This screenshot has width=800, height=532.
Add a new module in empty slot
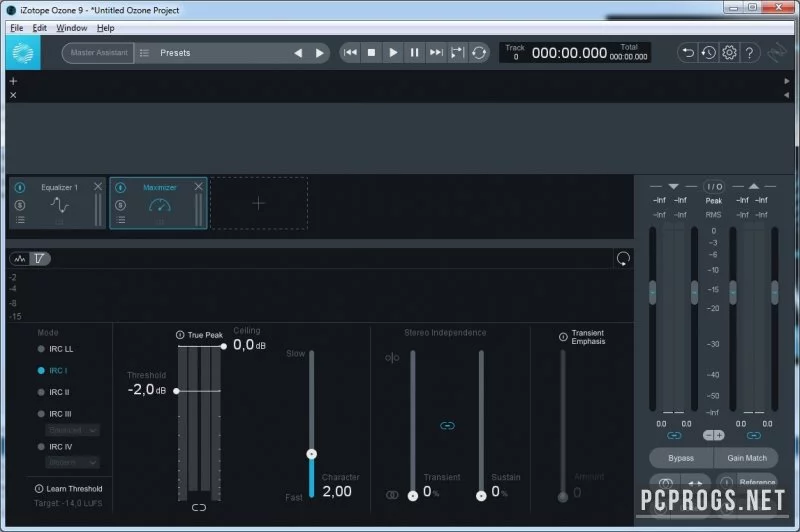coord(259,204)
